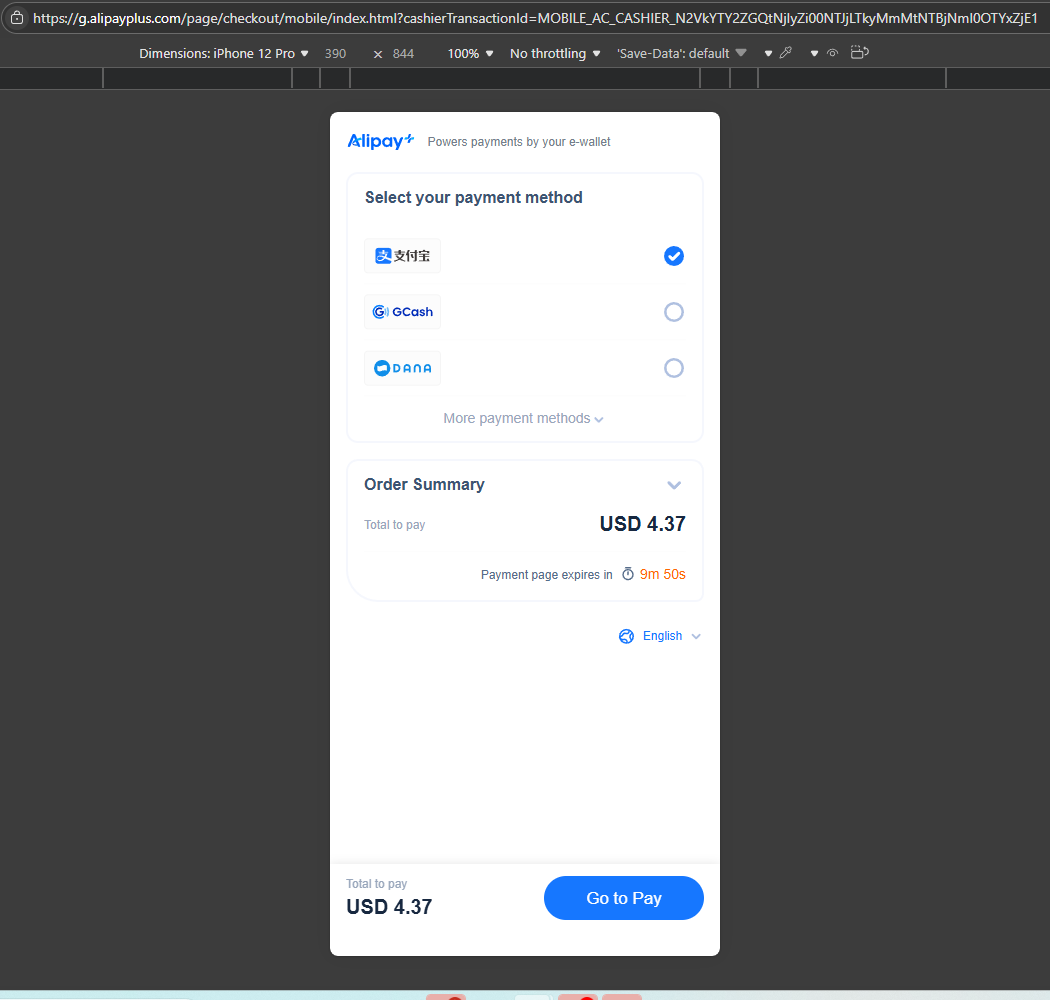The image size is (1050, 1000).
Task: Select the GCash radio button
Action: (674, 312)
